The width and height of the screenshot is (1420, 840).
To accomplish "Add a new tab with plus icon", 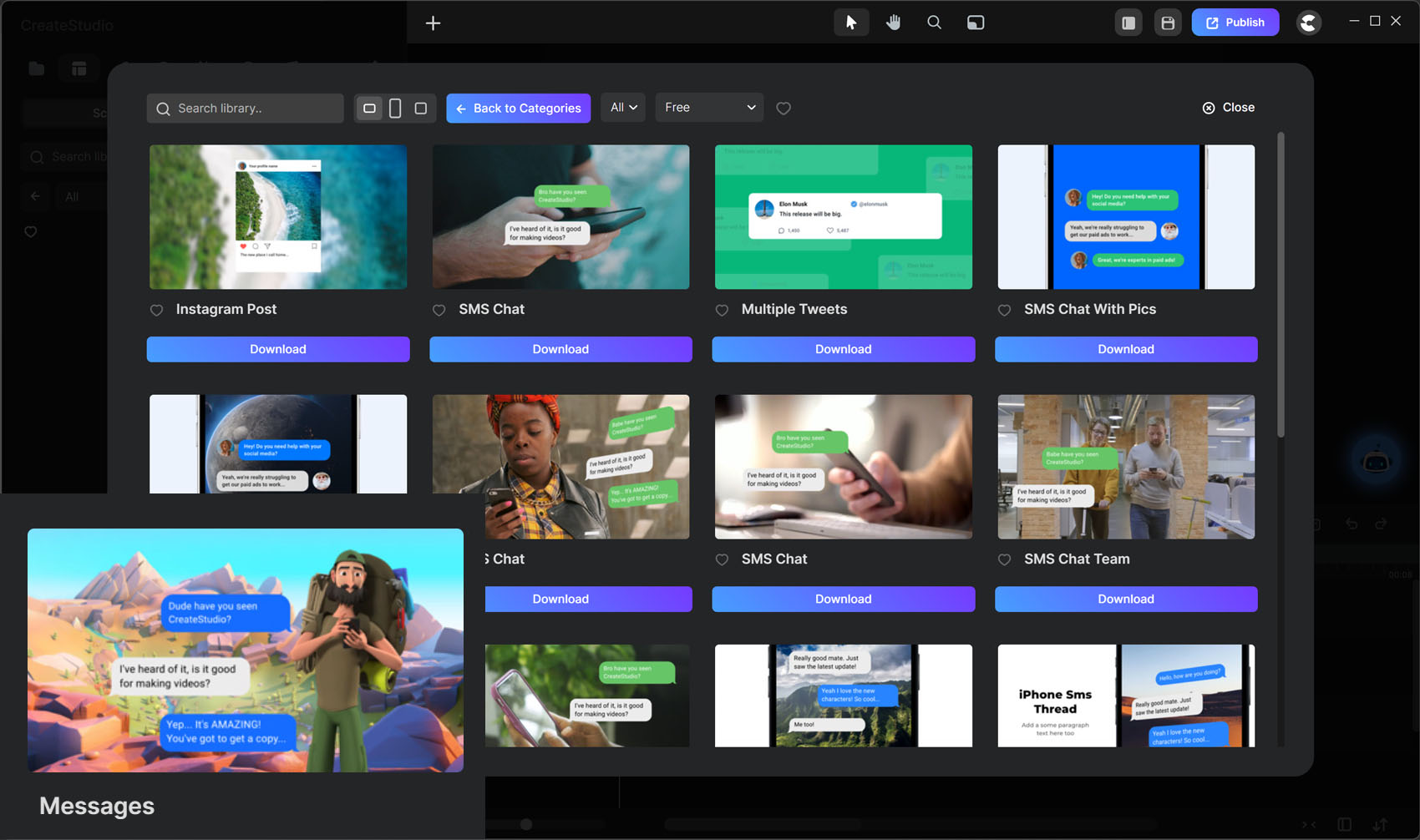I will click(433, 23).
